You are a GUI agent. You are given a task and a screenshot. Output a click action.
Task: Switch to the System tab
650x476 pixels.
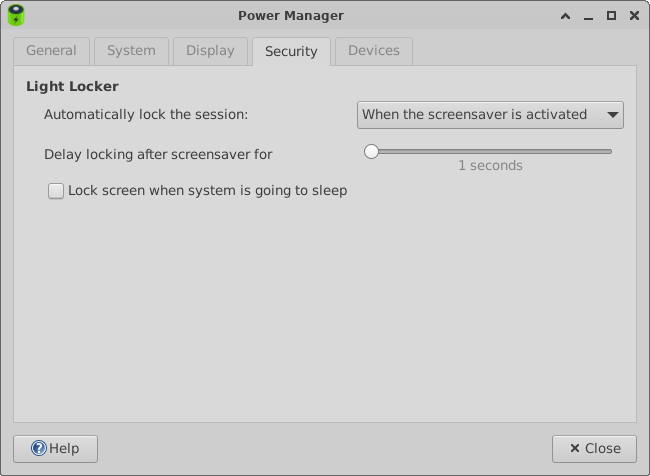pos(131,51)
